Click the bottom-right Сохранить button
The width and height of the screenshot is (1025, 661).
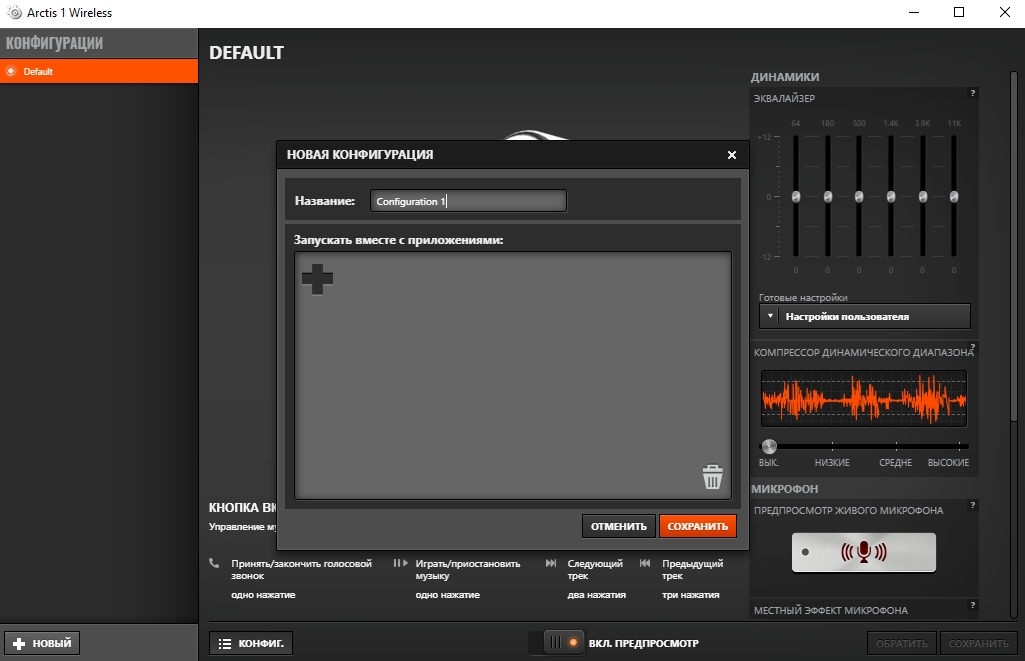978,643
